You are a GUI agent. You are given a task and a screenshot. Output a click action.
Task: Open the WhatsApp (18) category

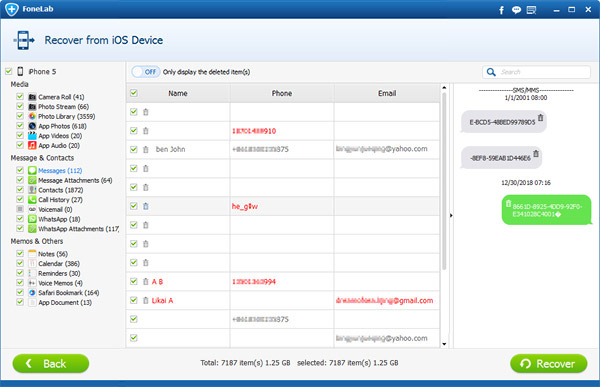(59, 219)
